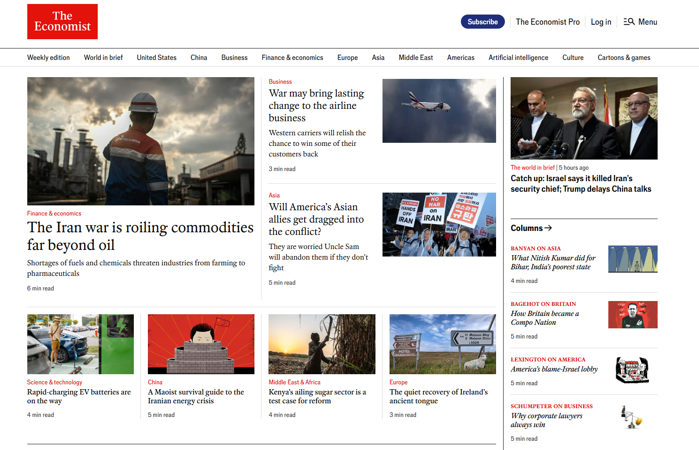Open the Bagehot column thumbnail image
The width and height of the screenshot is (699, 450).
(x=632, y=315)
